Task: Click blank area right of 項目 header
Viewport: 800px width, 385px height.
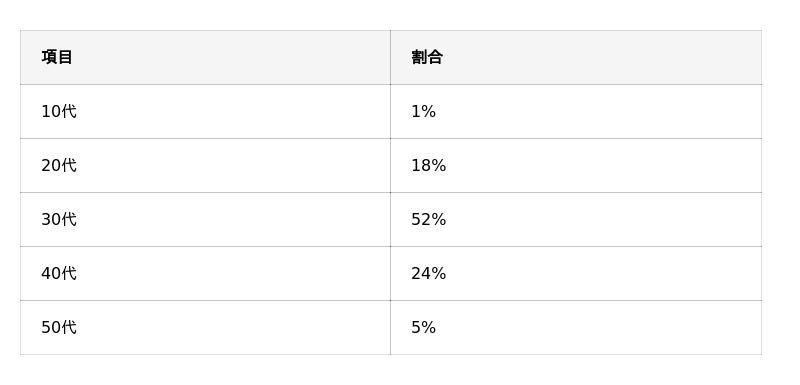Action: pyautogui.click(x=231, y=57)
